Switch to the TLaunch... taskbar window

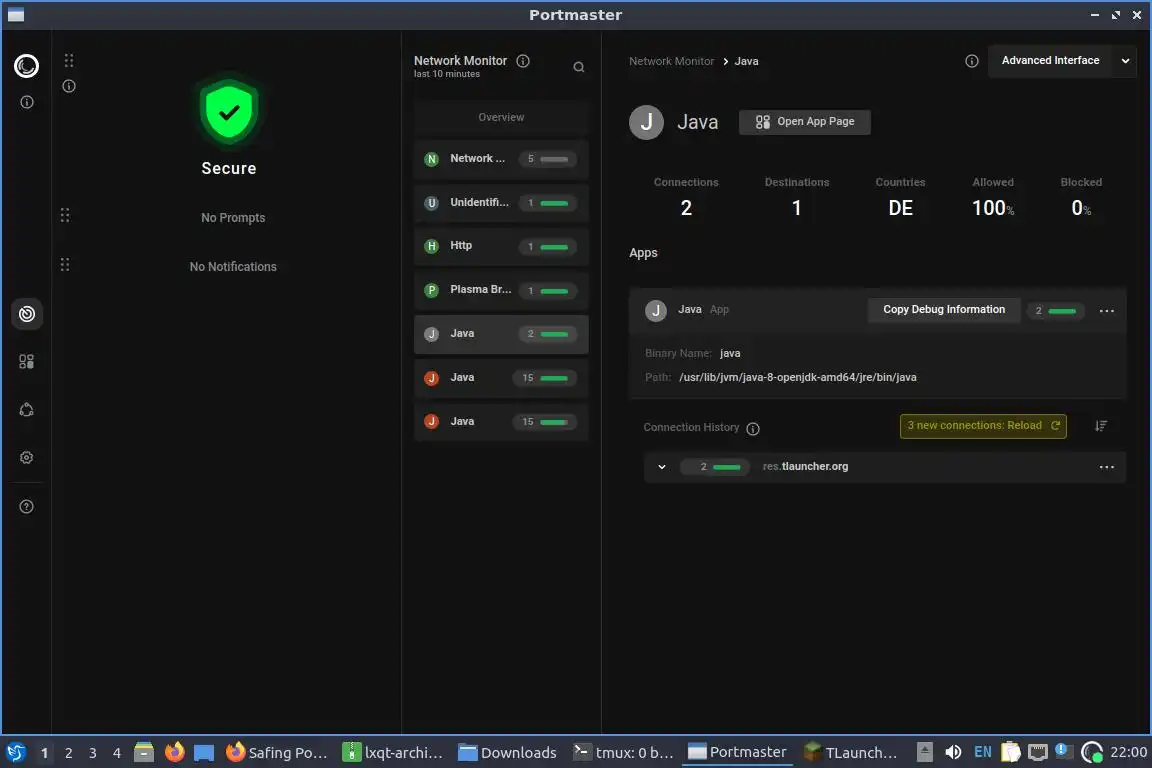851,753
